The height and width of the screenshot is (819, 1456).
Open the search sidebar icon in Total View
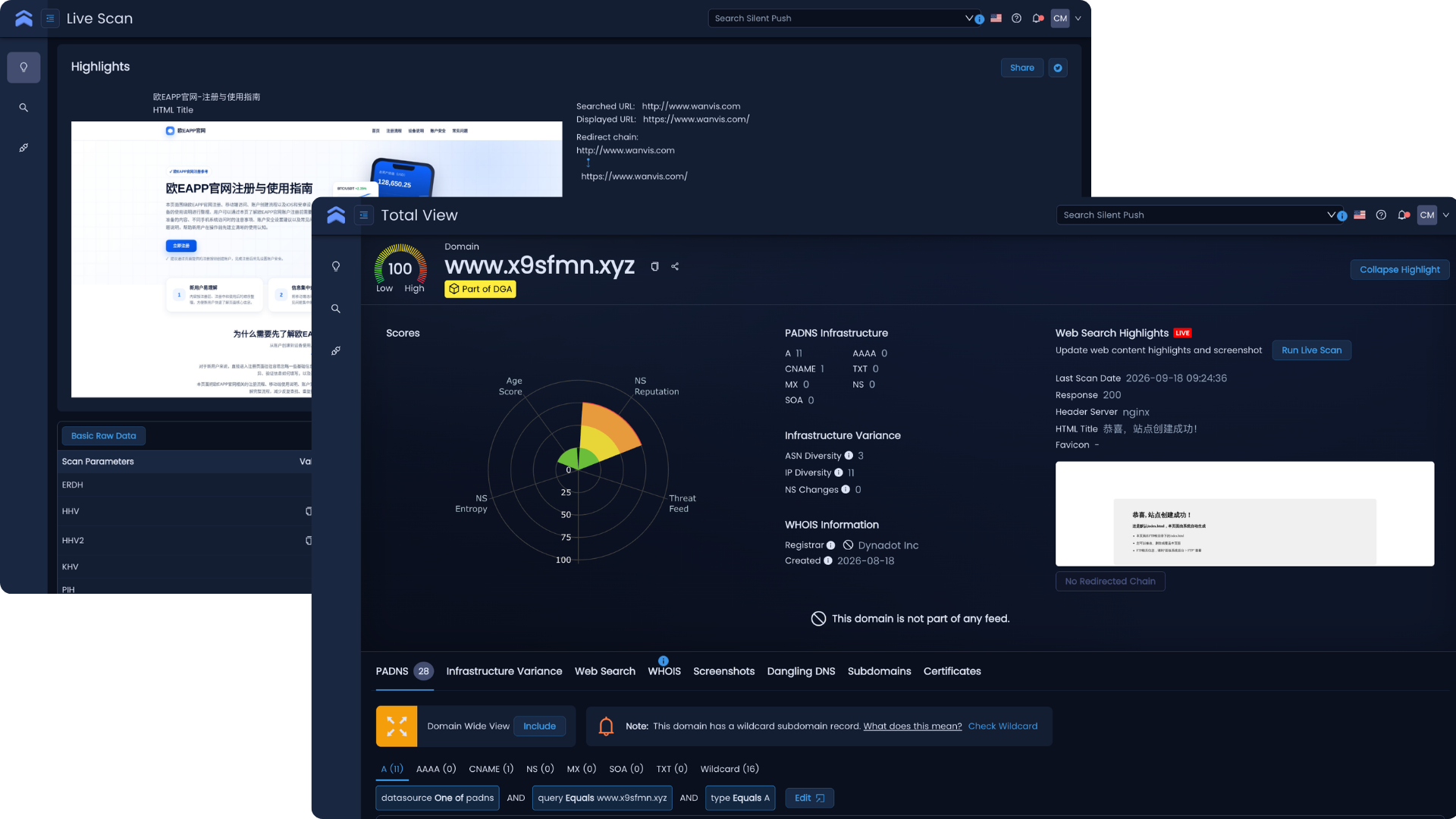pyautogui.click(x=336, y=309)
